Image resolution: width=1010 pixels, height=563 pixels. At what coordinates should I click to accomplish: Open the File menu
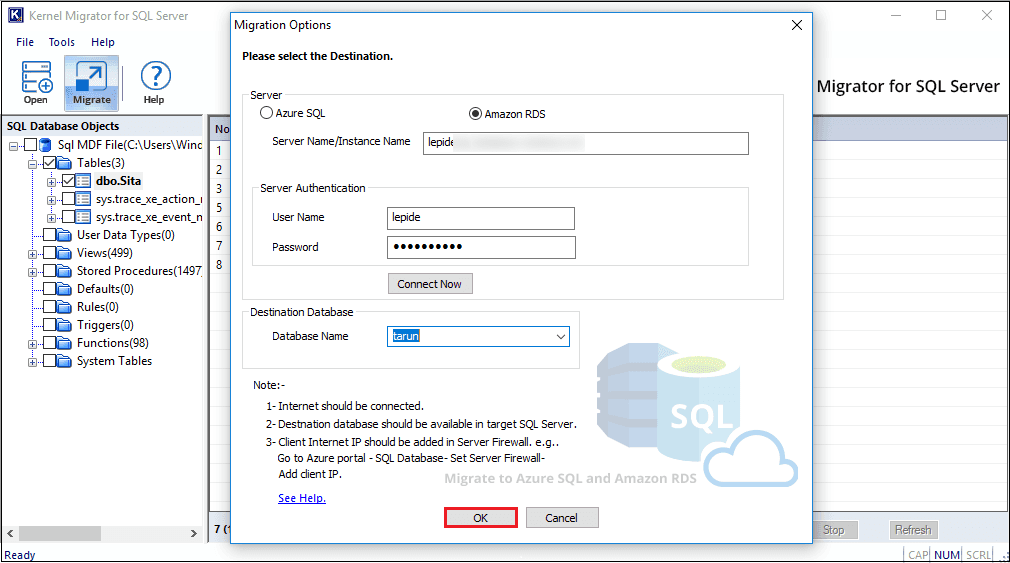pos(25,42)
